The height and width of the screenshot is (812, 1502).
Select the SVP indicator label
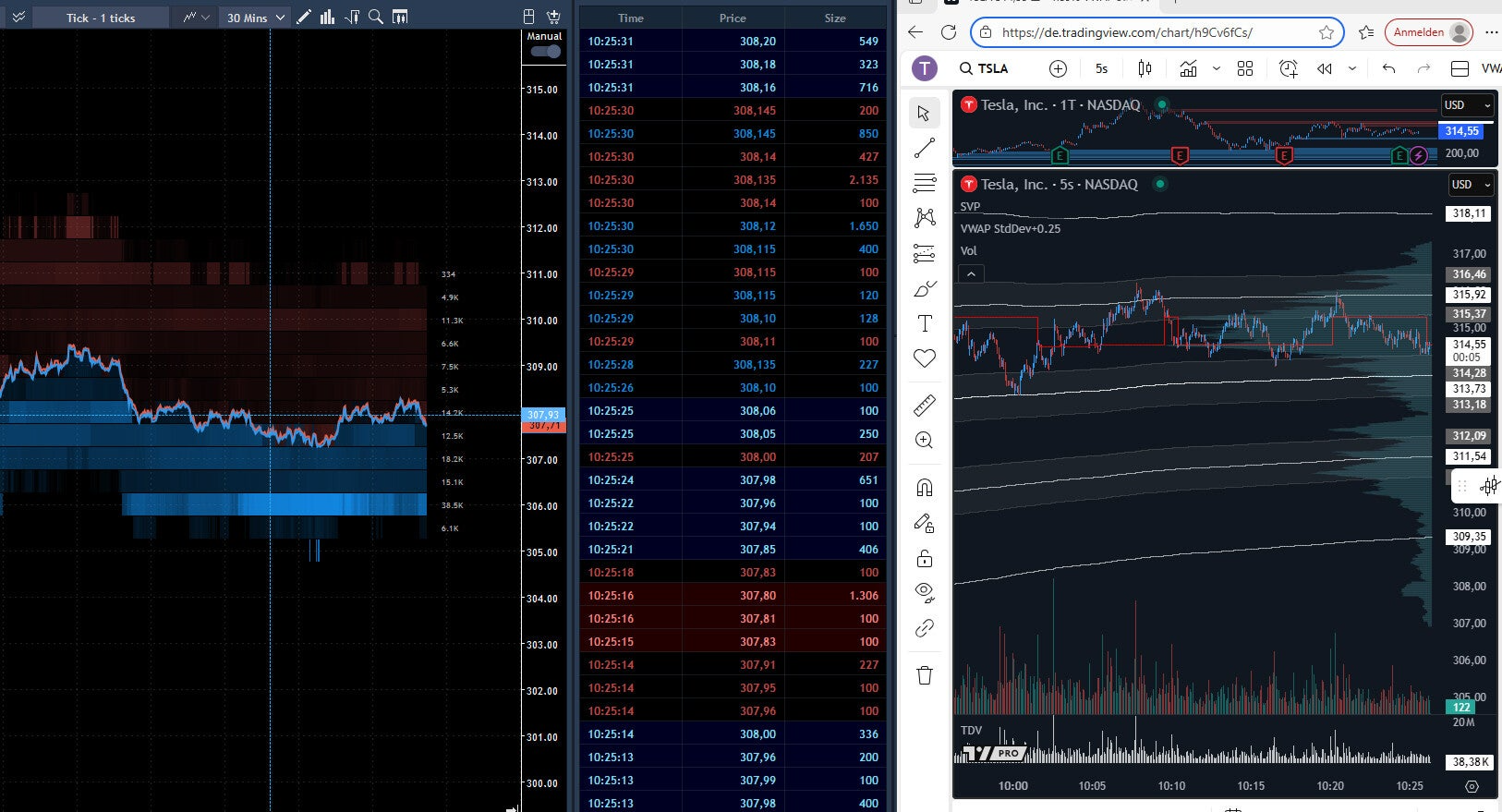(x=970, y=207)
